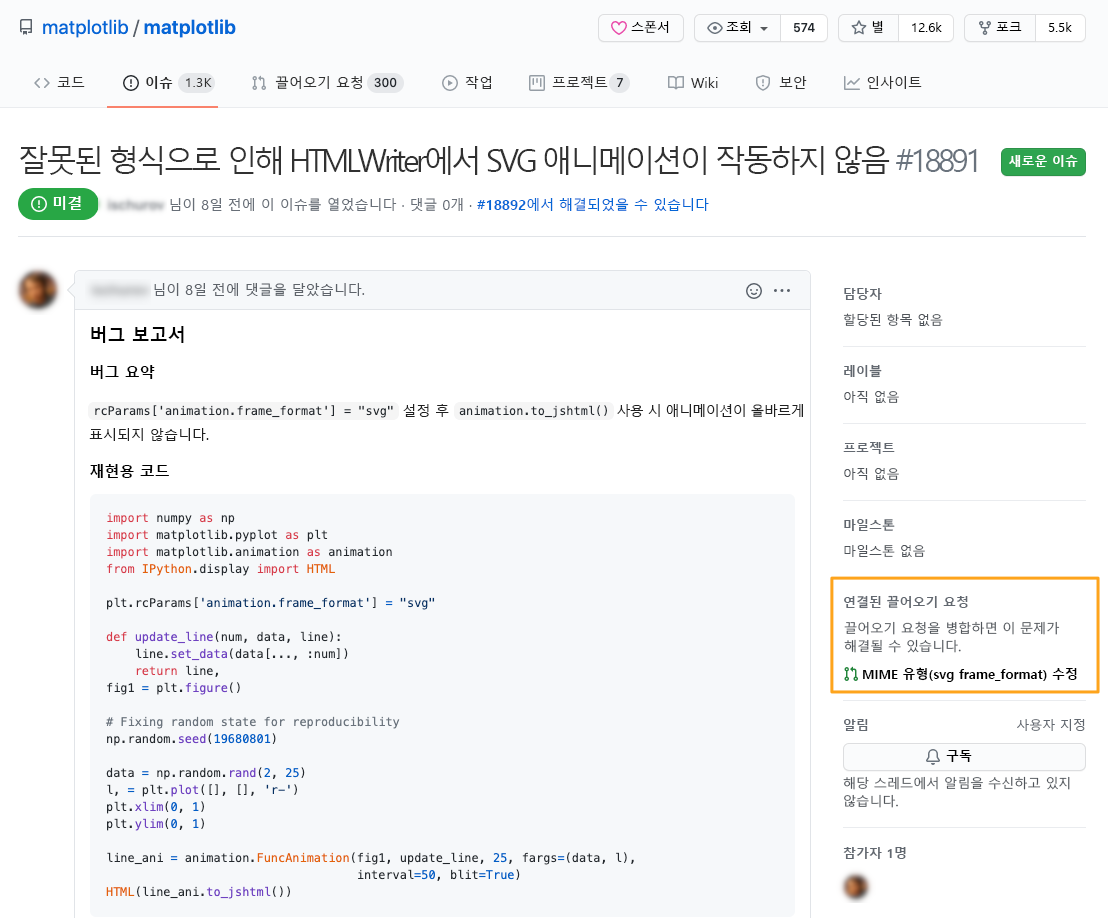Click the 버그 보고서 heading text

(x=137, y=335)
